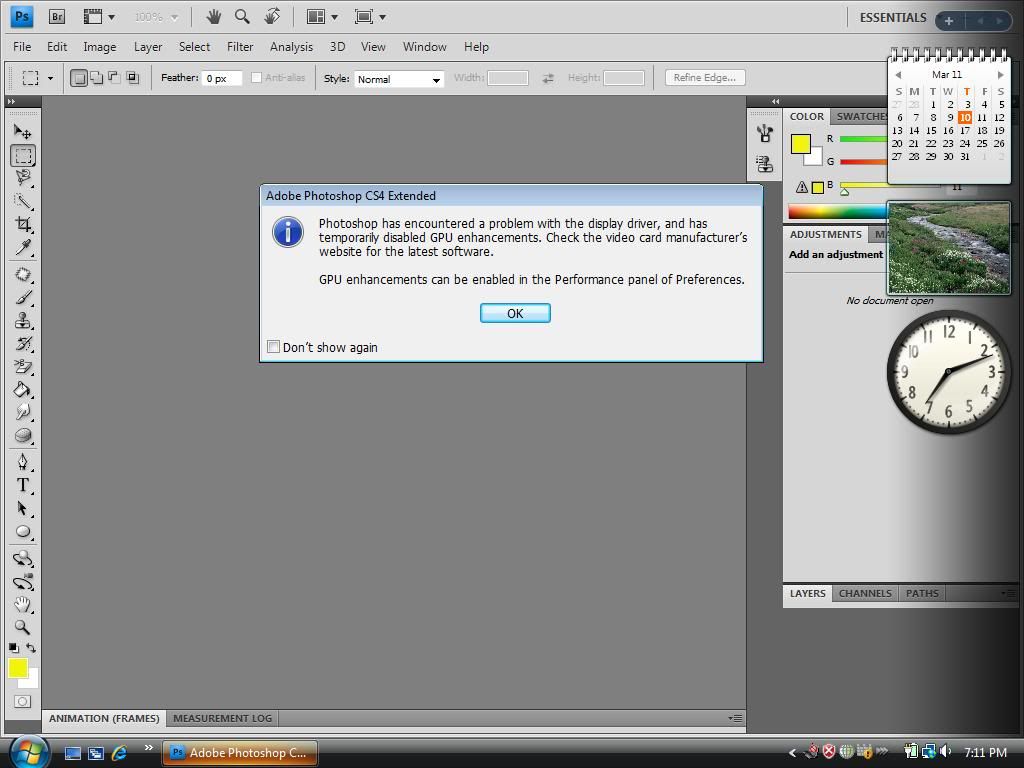Viewport: 1024px width, 768px height.
Task: Select the Move tool
Action: [23, 132]
